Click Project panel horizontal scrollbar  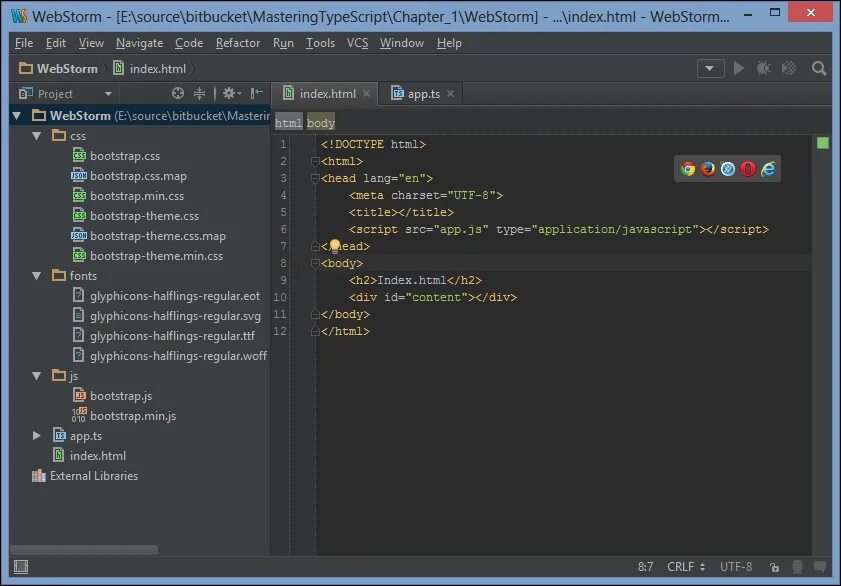click(84, 550)
